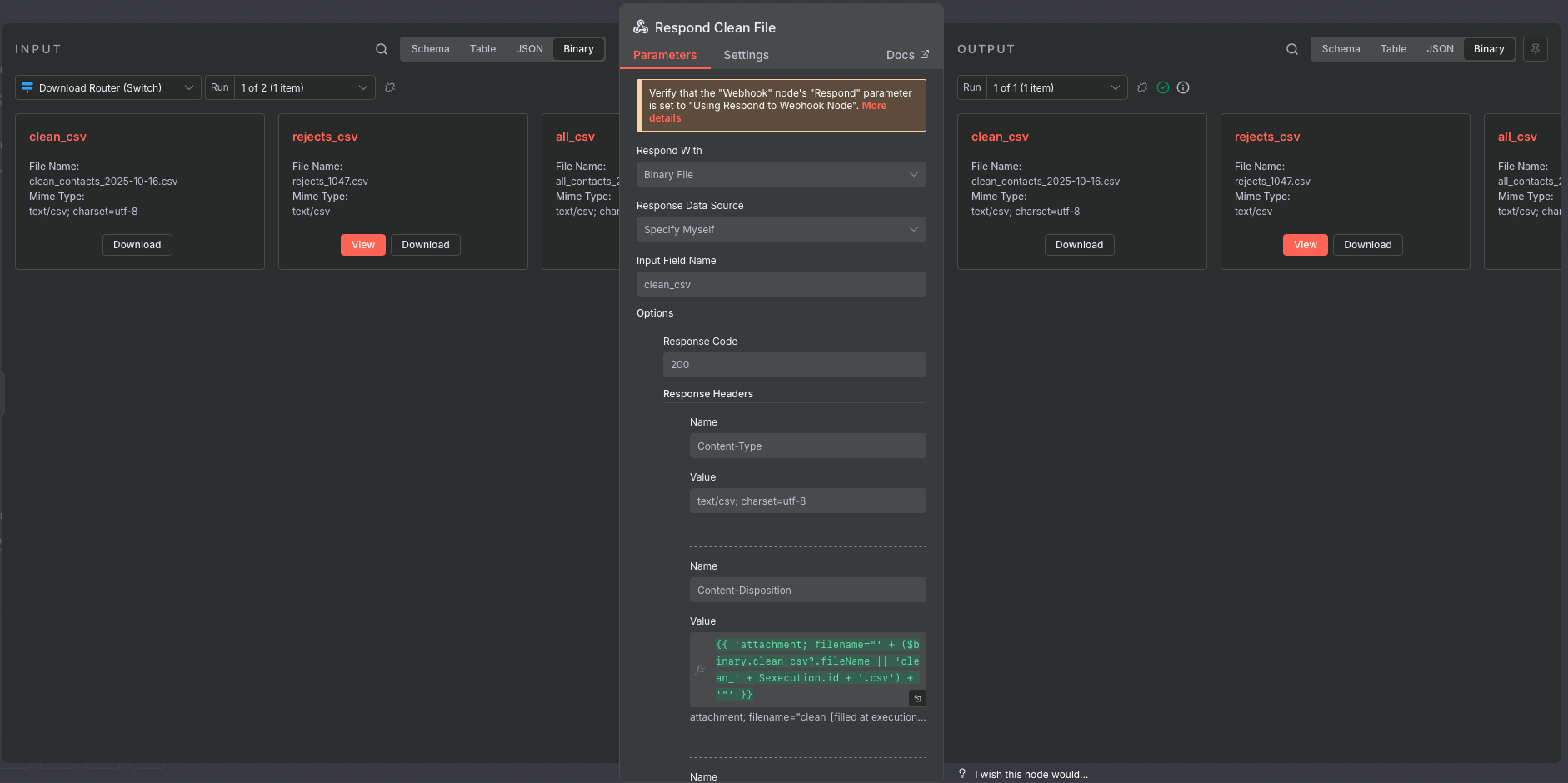Screen dimensions: 1568x783
Task: Download the clean_csv file from the output
Action: pos(1079,245)
